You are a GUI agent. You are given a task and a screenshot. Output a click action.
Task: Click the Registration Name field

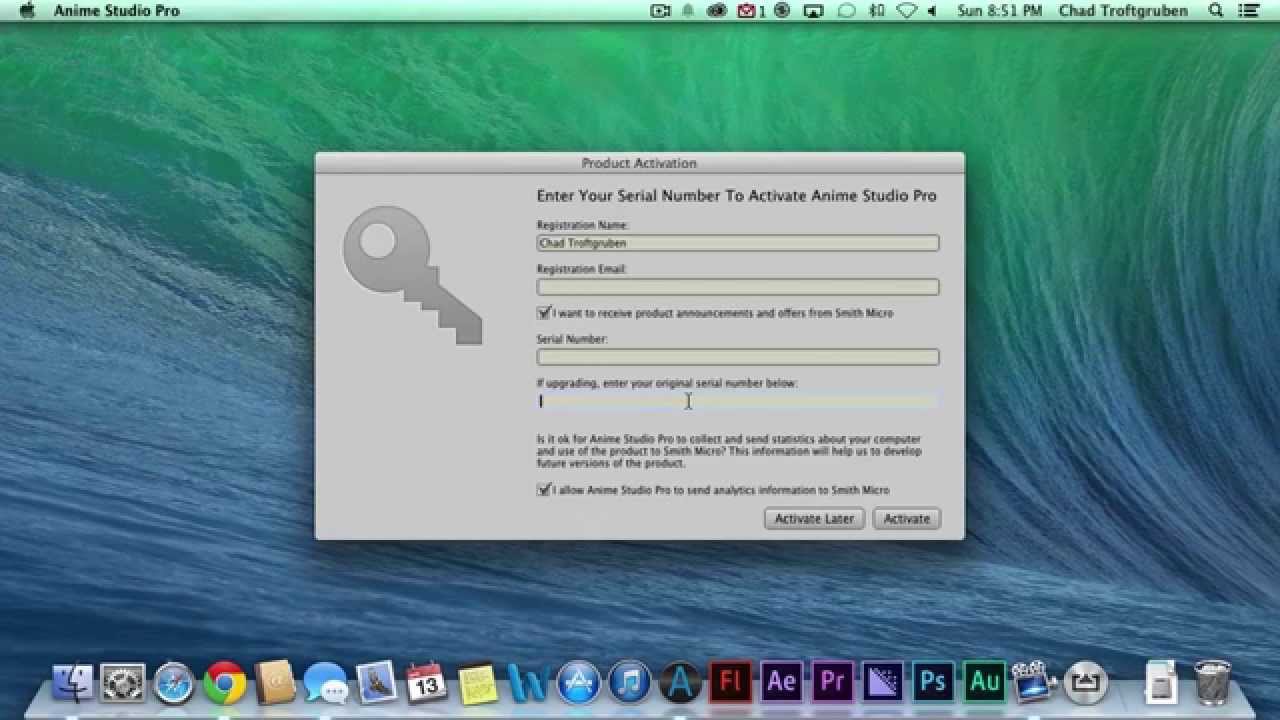click(738, 243)
